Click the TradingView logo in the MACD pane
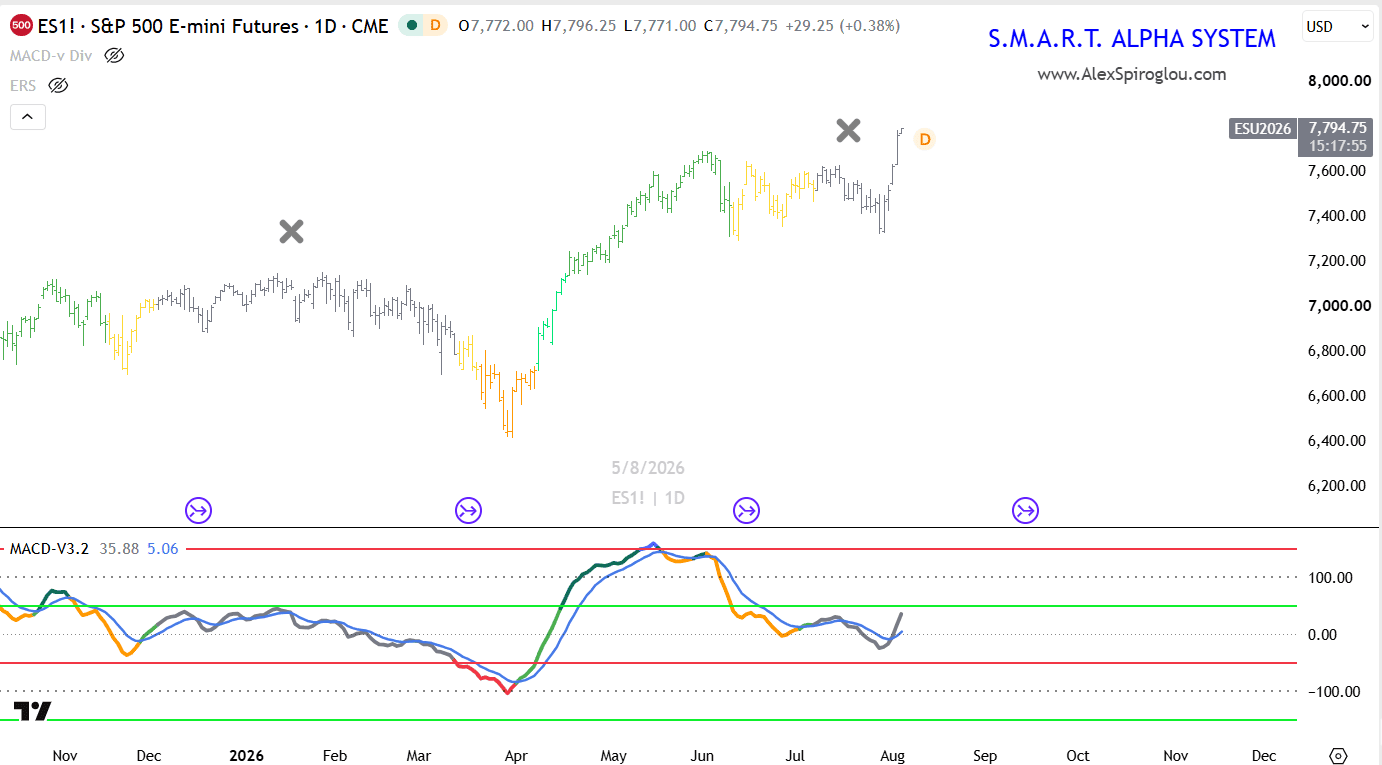Image resolution: width=1382 pixels, height=765 pixels. pos(32,712)
